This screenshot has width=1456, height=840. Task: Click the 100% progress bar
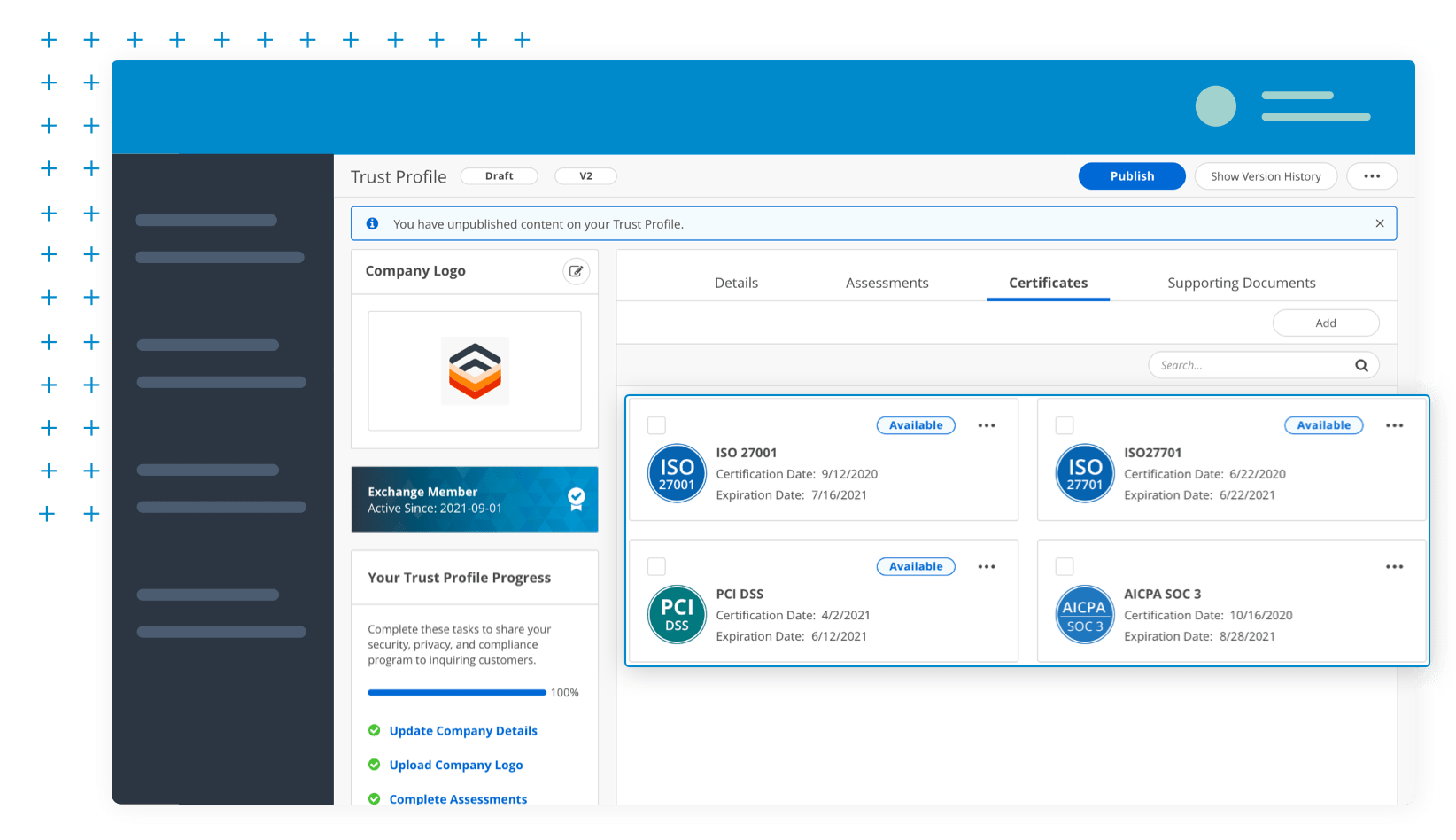(x=457, y=692)
